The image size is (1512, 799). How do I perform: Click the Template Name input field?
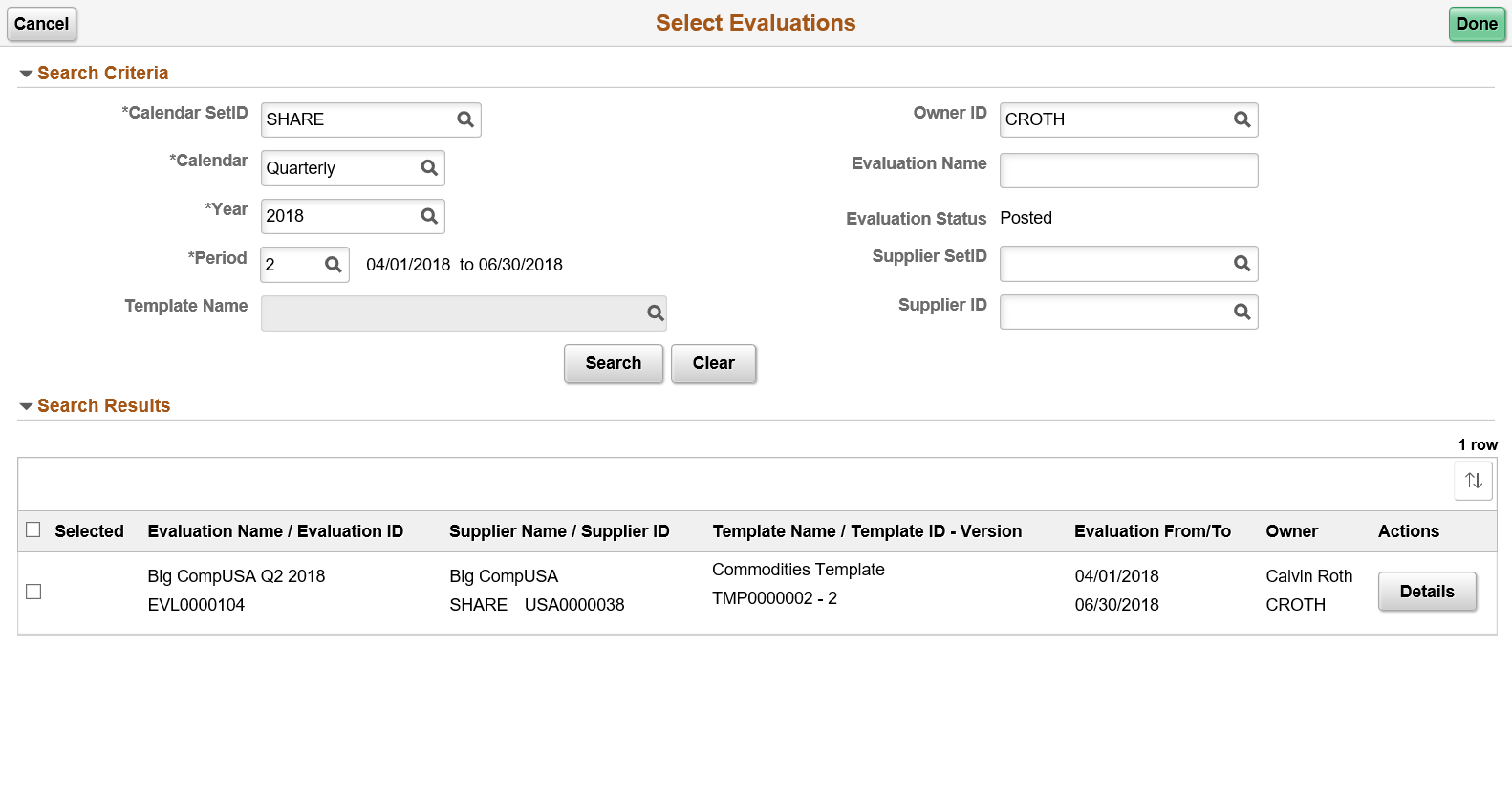(464, 313)
